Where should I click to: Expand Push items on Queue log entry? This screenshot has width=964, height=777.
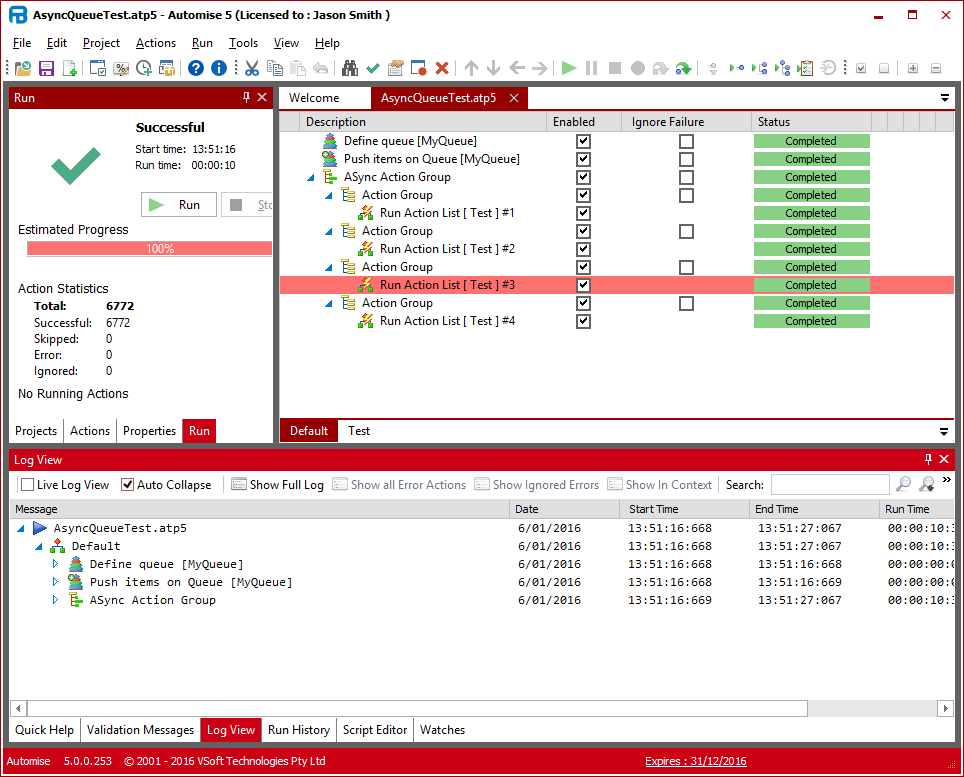tap(55, 582)
